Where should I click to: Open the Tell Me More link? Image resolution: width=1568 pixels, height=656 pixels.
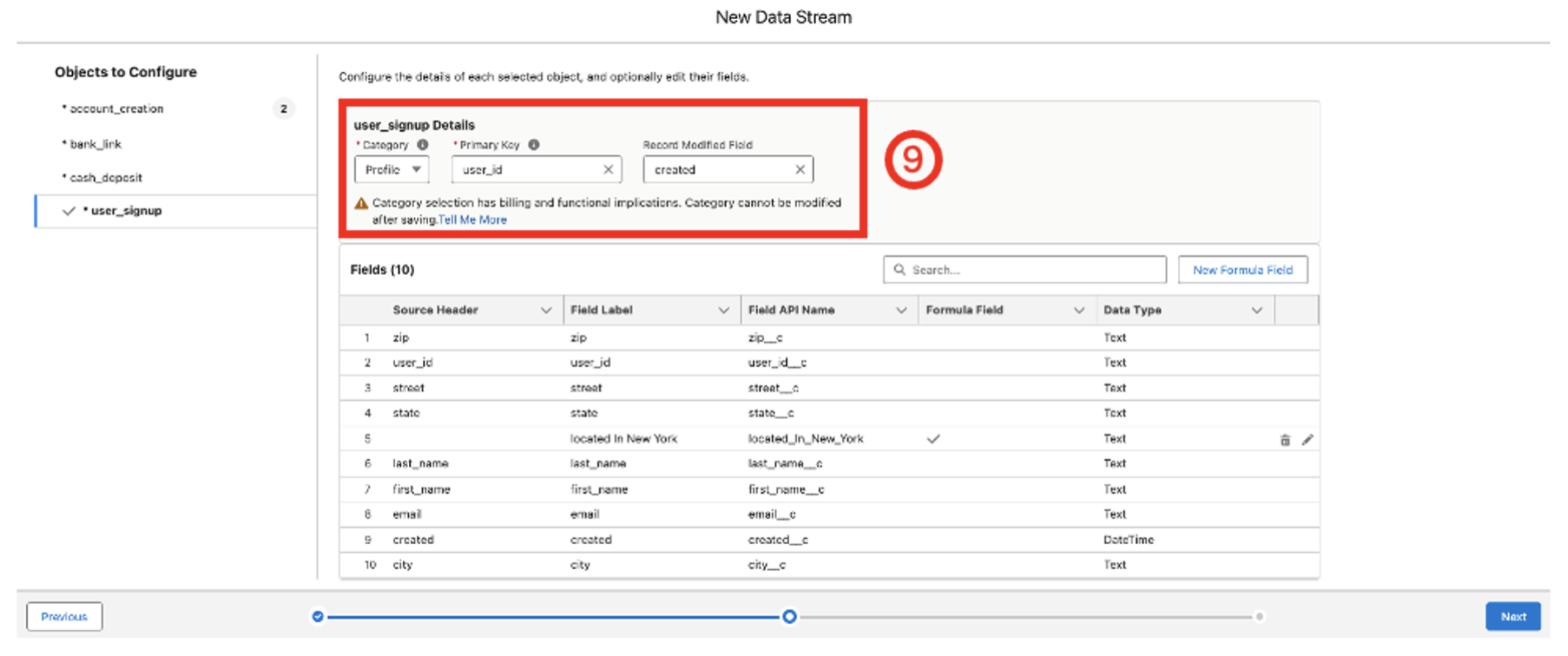(472, 220)
